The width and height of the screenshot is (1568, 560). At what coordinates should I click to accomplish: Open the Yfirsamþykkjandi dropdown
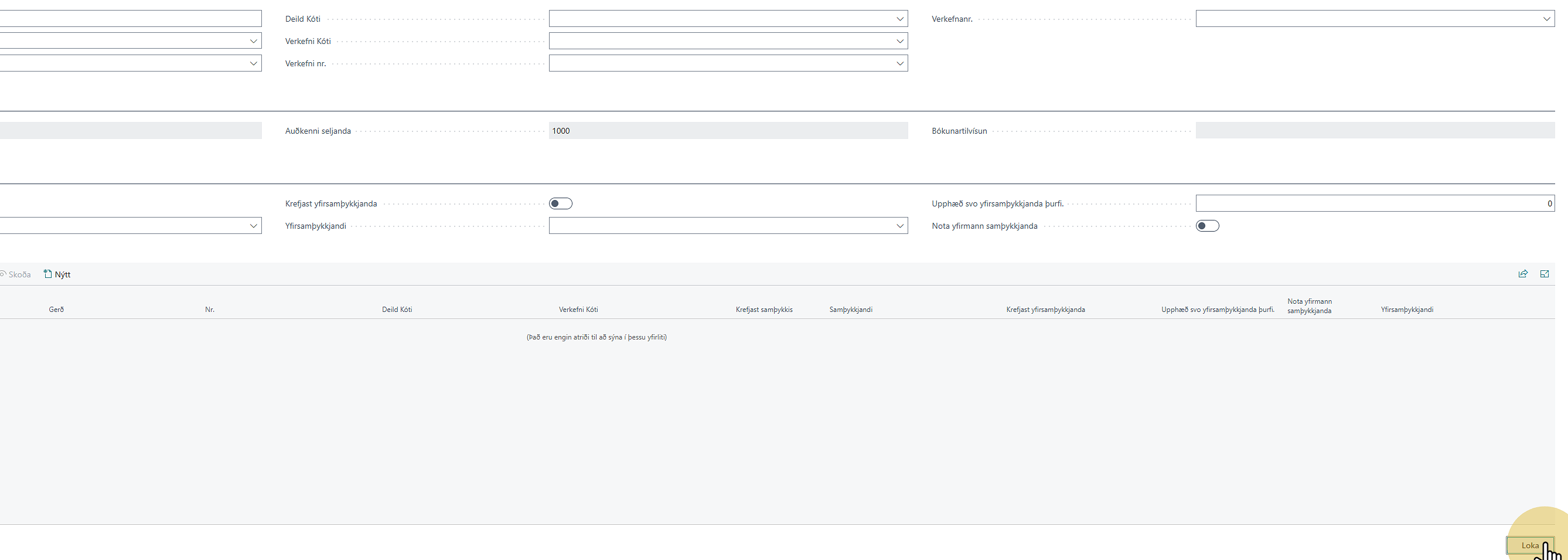[899, 226]
